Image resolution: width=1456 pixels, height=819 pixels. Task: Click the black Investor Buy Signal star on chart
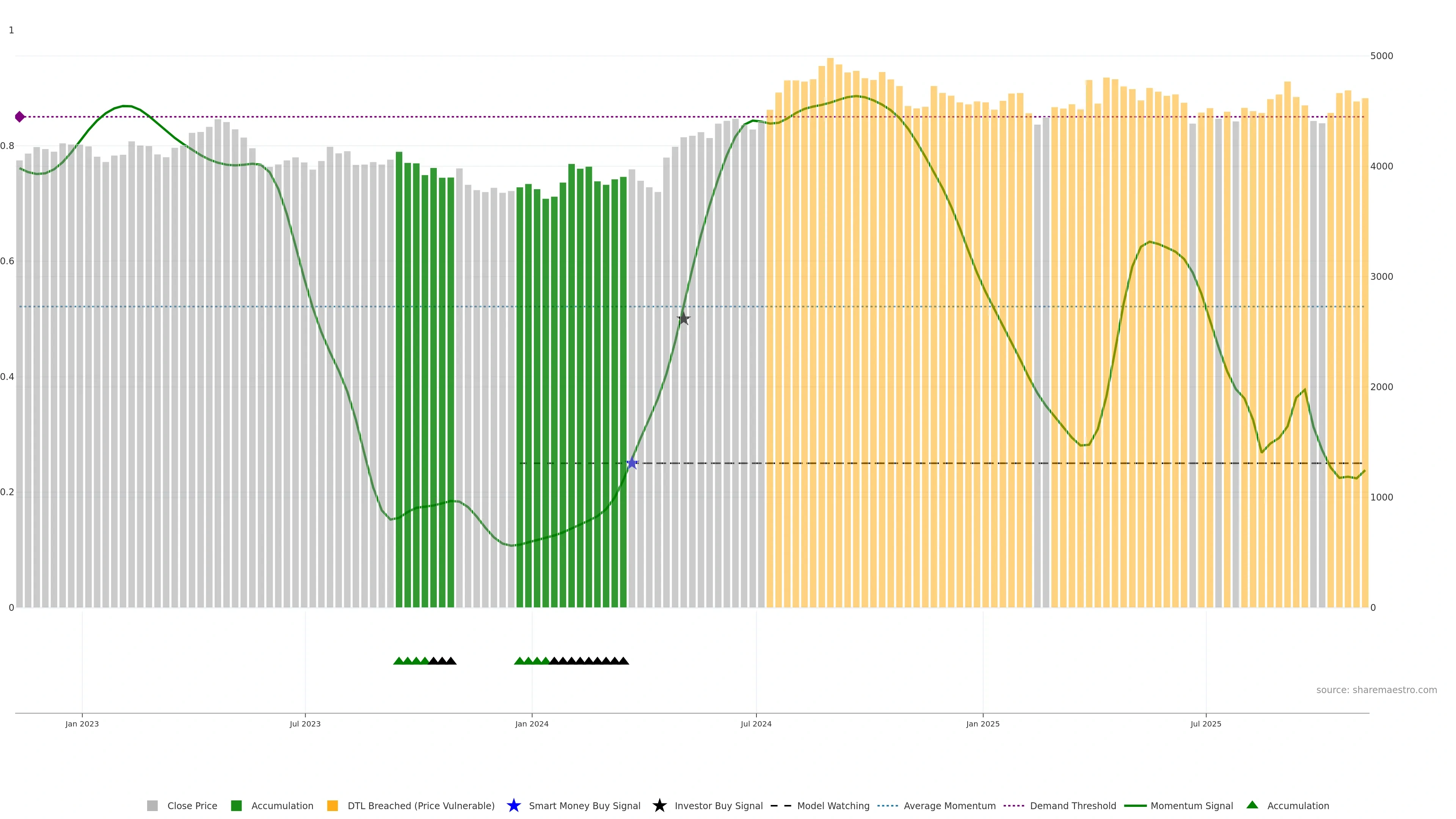click(x=683, y=319)
